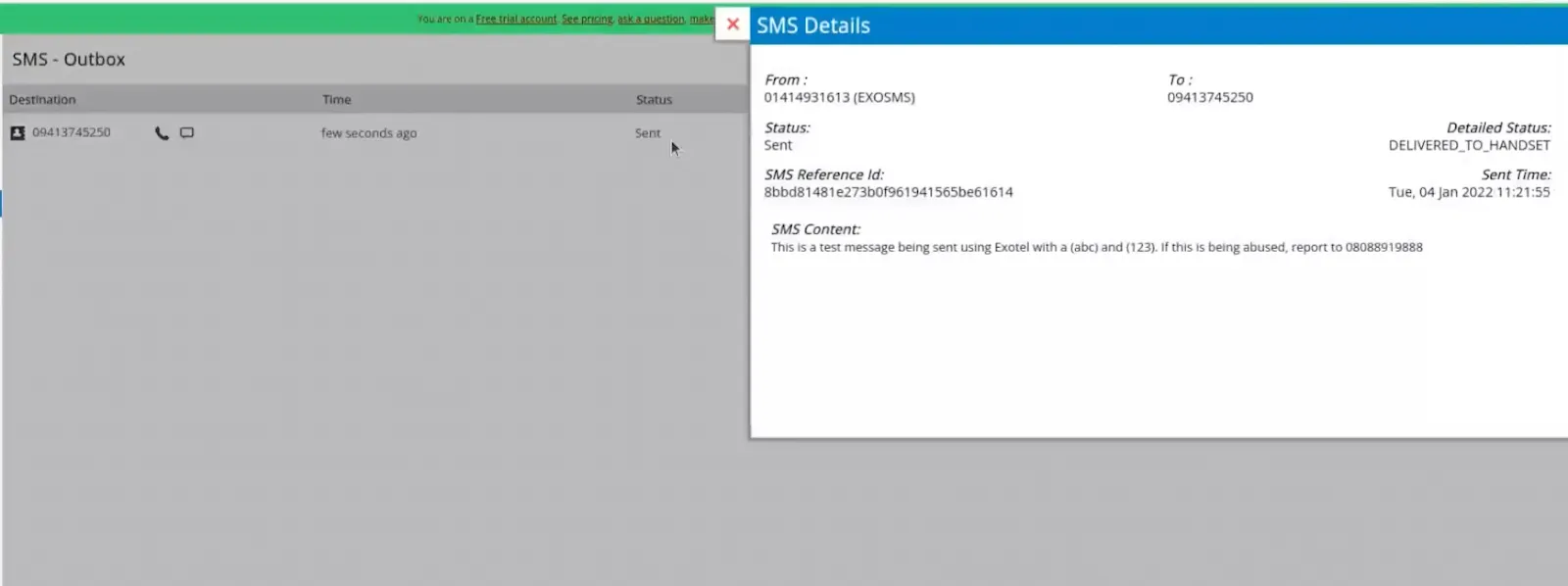Click the Status column header in outbox
The width and height of the screenshot is (1568, 586).
click(x=654, y=99)
